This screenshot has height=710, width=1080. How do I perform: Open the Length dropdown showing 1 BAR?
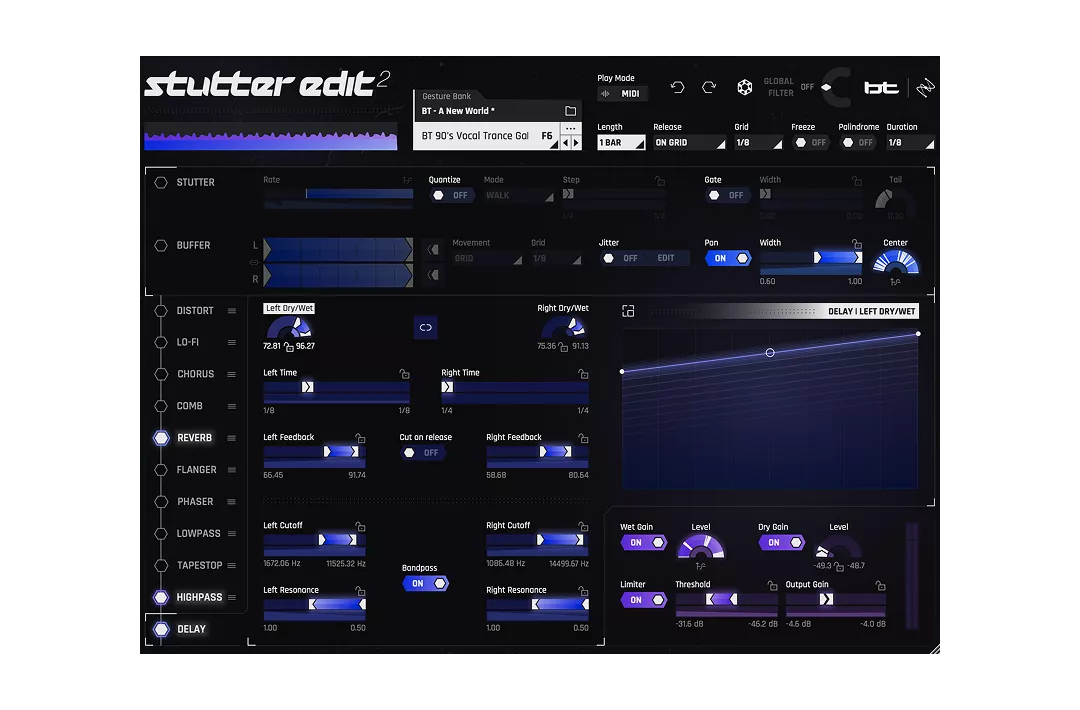click(620, 142)
